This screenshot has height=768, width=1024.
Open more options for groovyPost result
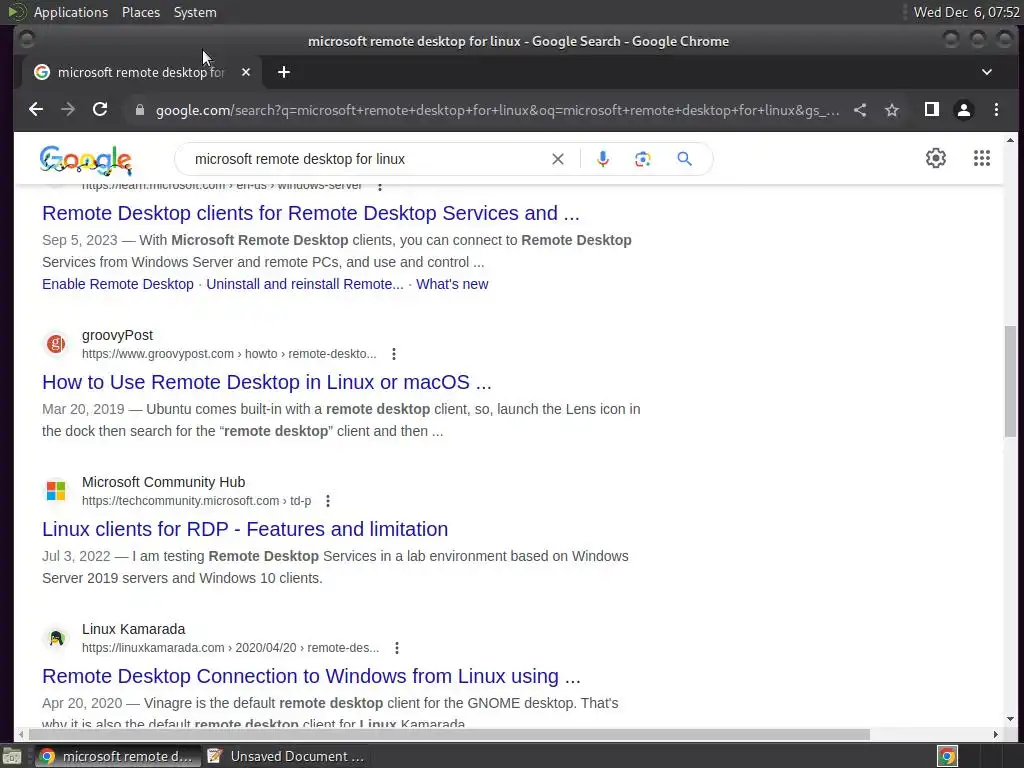(394, 354)
